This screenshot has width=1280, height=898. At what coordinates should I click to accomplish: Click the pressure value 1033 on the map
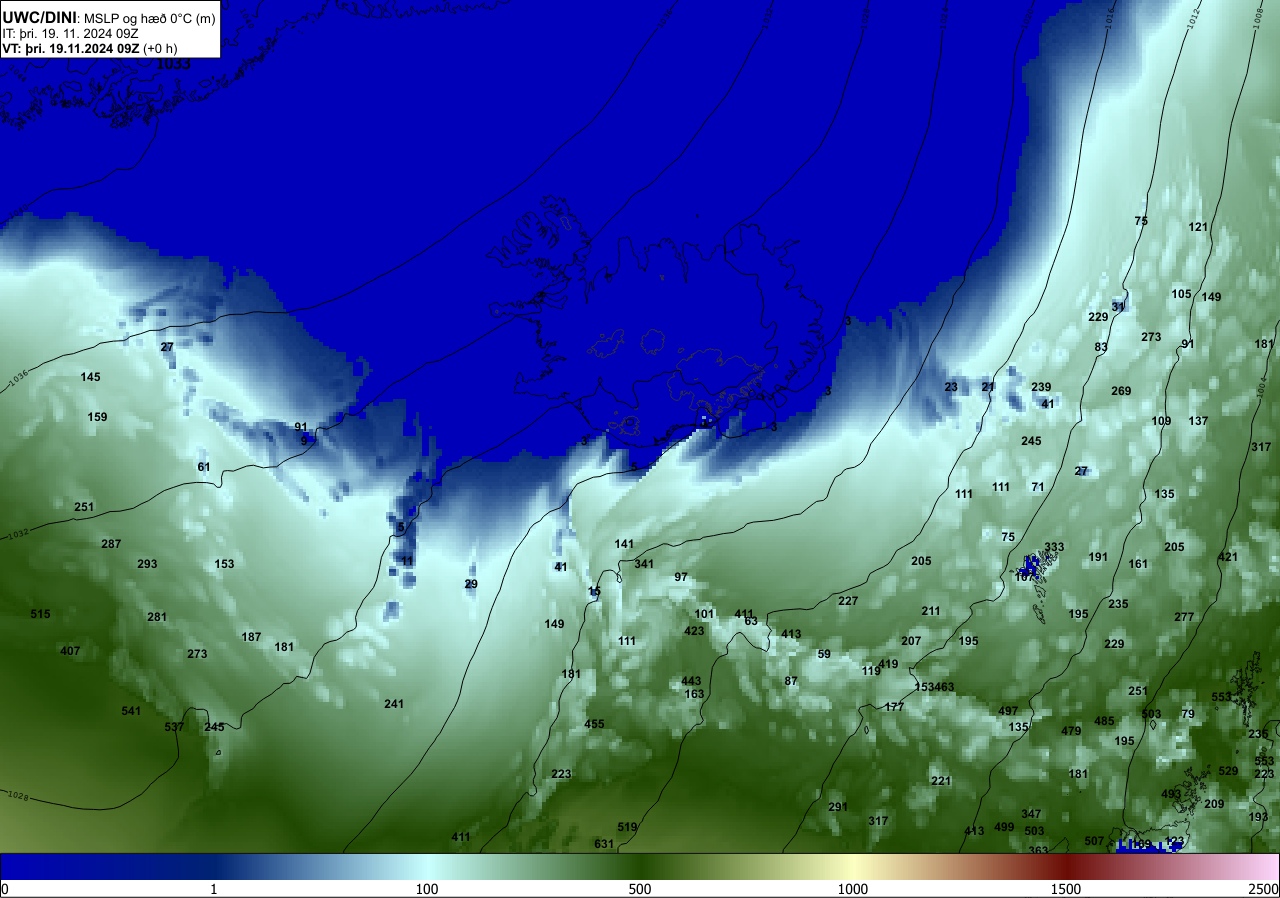(x=174, y=64)
